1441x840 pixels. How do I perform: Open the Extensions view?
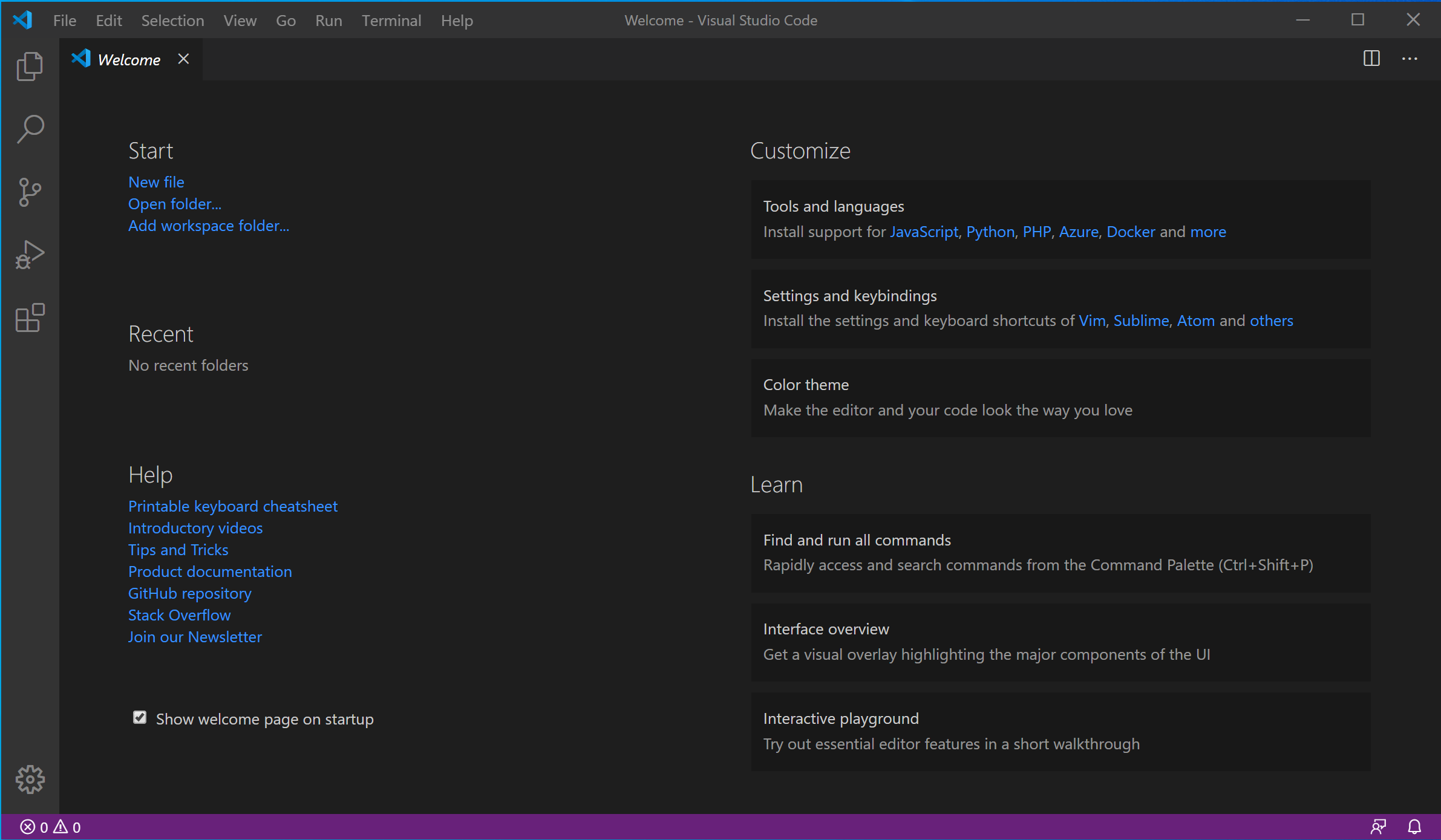30,317
